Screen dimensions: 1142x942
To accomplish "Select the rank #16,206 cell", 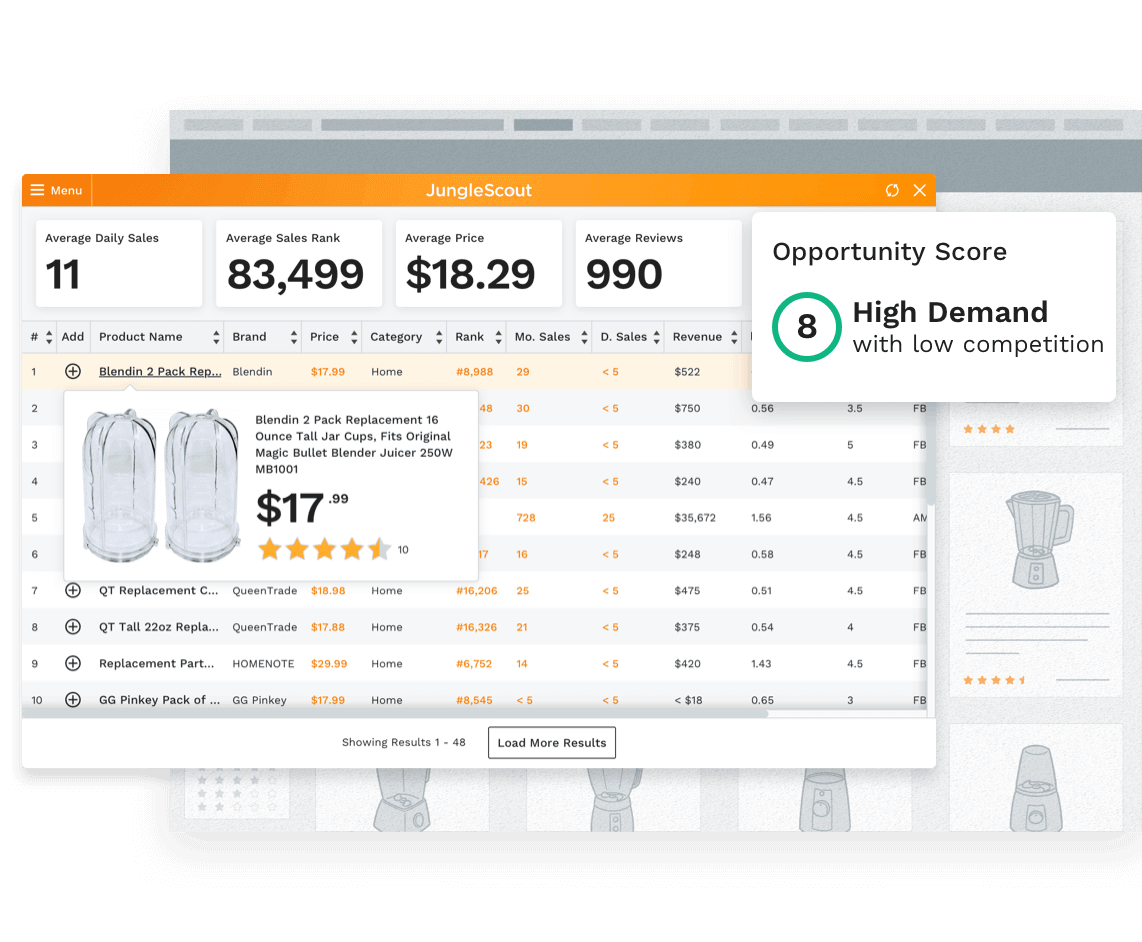I will (x=477, y=591).
